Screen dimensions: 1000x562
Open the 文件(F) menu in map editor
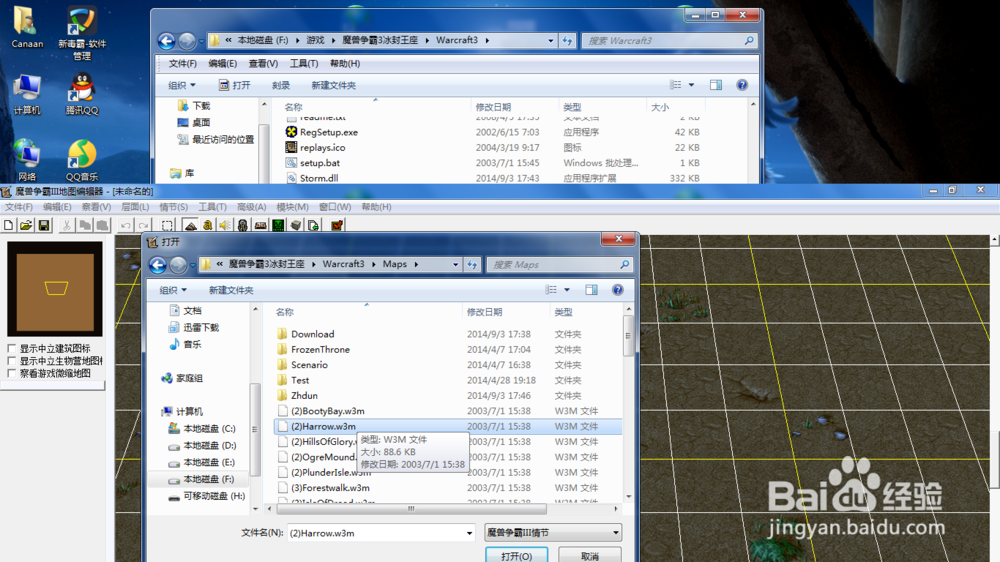pyautogui.click(x=19, y=207)
